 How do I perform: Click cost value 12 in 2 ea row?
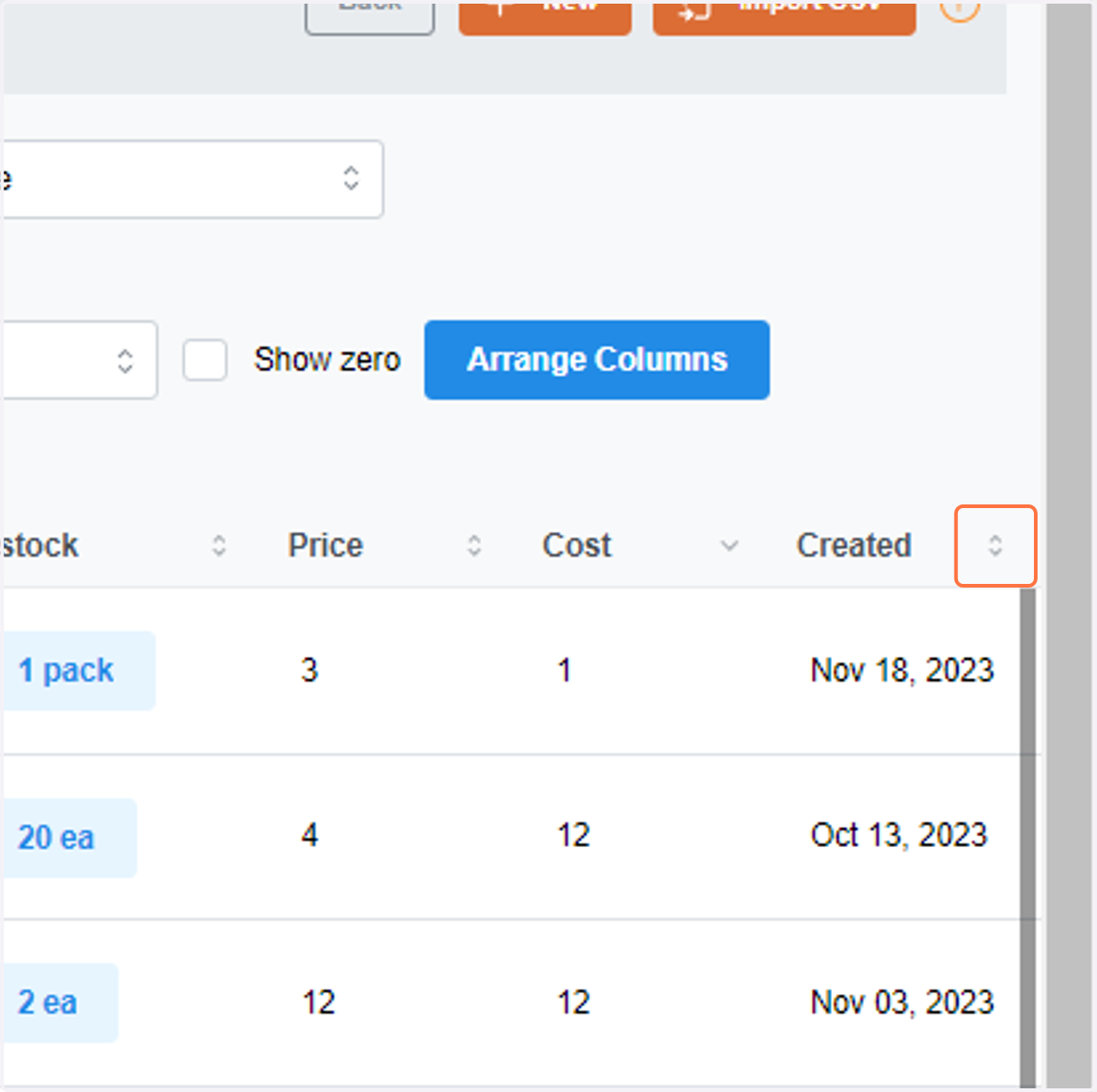[x=574, y=1002]
